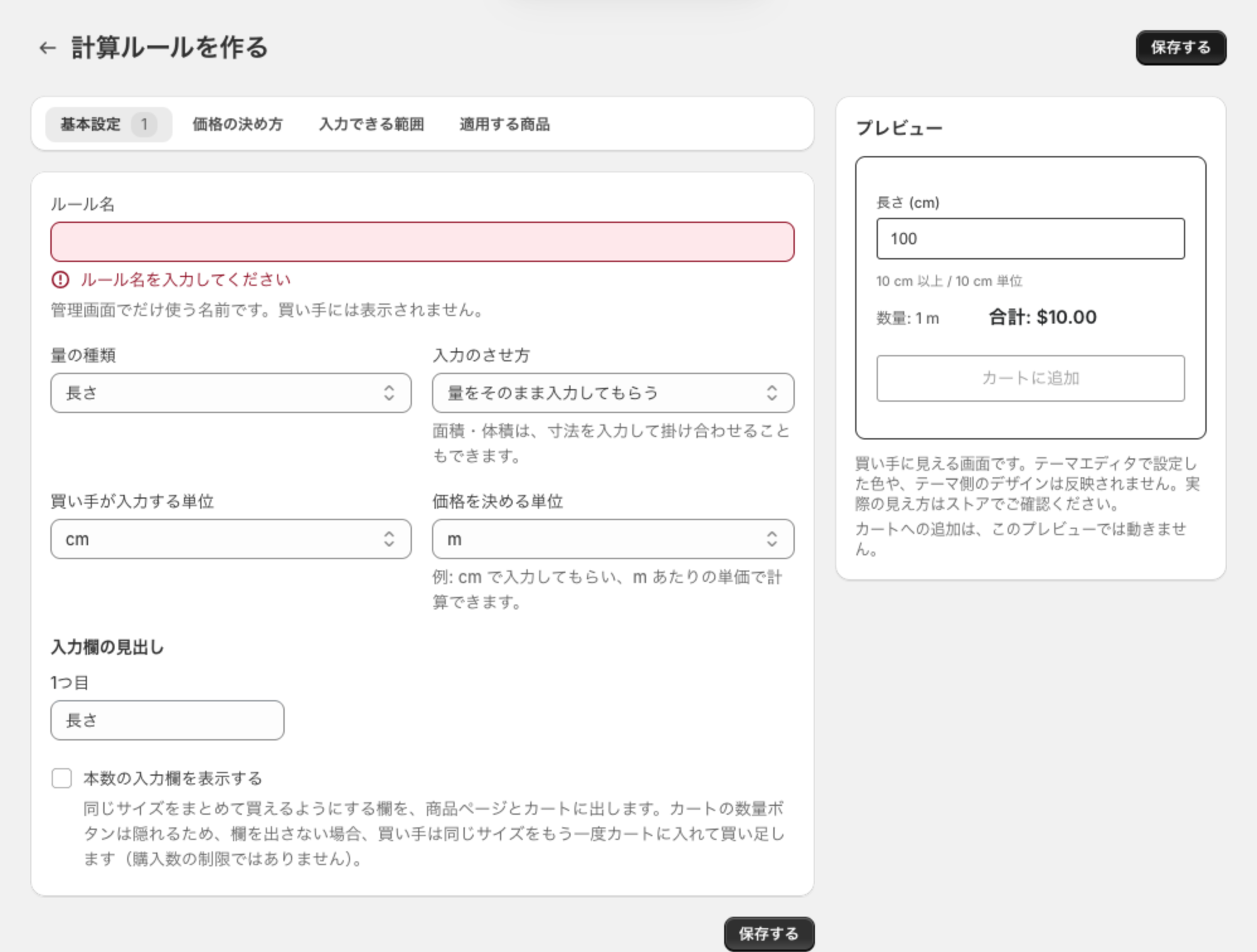Click the プレビュー heading
The width and height of the screenshot is (1257, 952).
click(899, 128)
